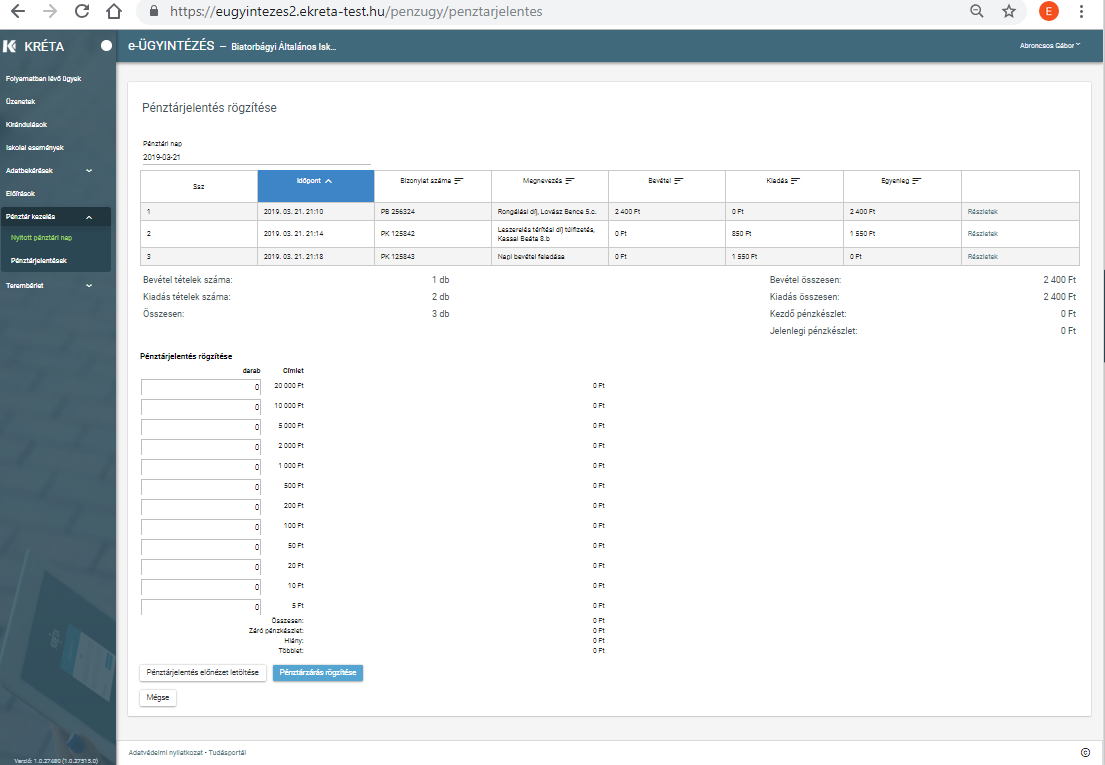
Task: Click the Pénztárzárás rögzítése button
Action: coord(318,673)
